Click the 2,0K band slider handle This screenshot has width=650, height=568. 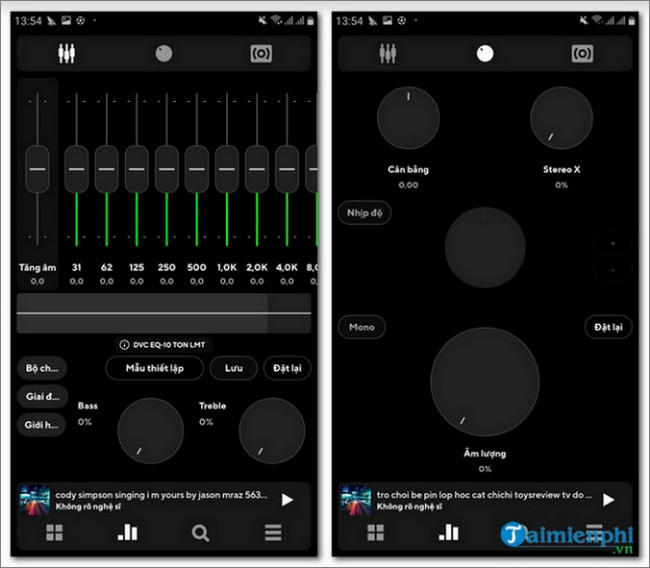257,169
